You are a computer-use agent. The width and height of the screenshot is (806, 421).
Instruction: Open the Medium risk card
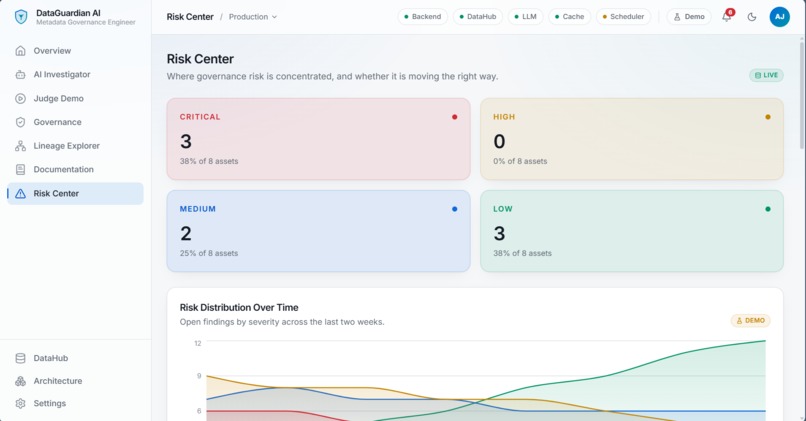click(x=318, y=231)
